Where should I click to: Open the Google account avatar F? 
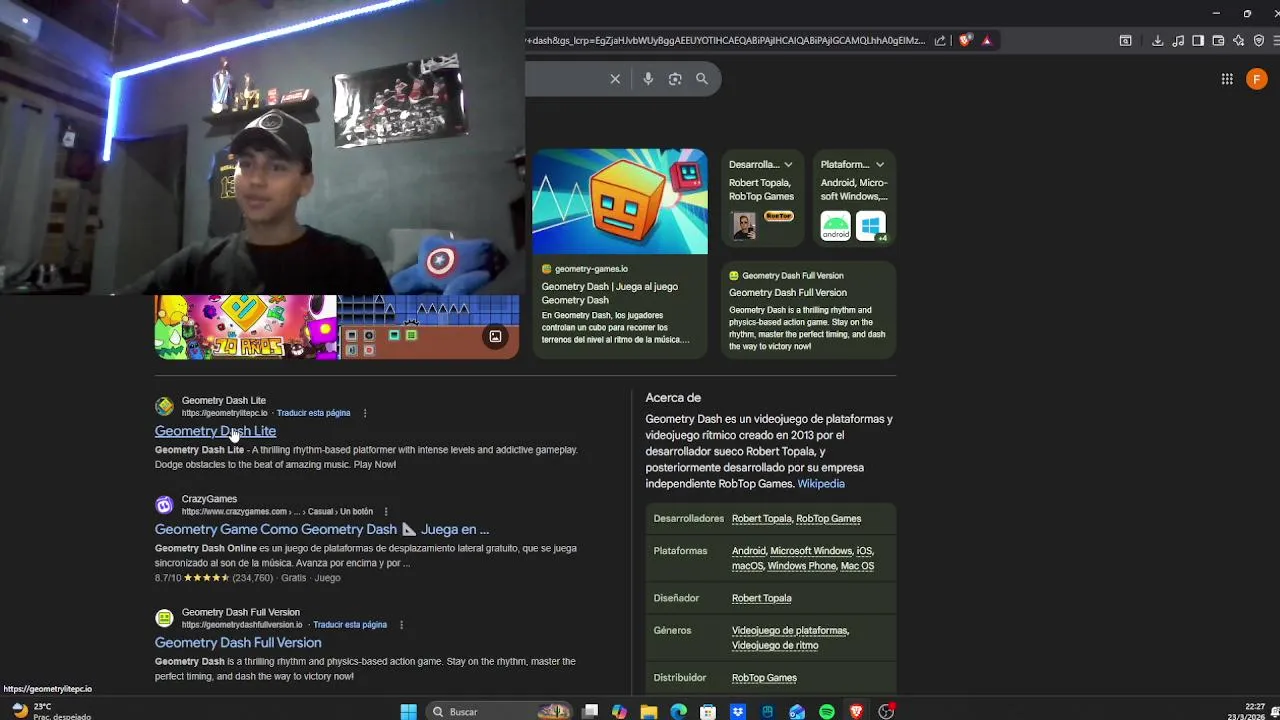coord(1257,79)
